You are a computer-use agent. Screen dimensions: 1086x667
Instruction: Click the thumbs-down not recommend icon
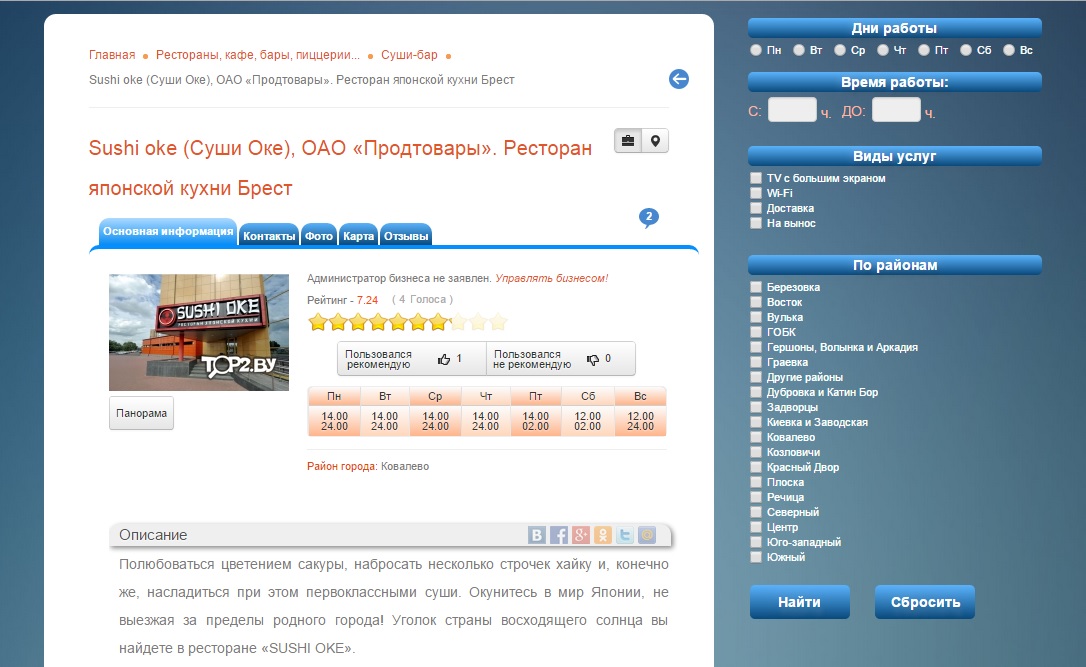pyautogui.click(x=593, y=359)
